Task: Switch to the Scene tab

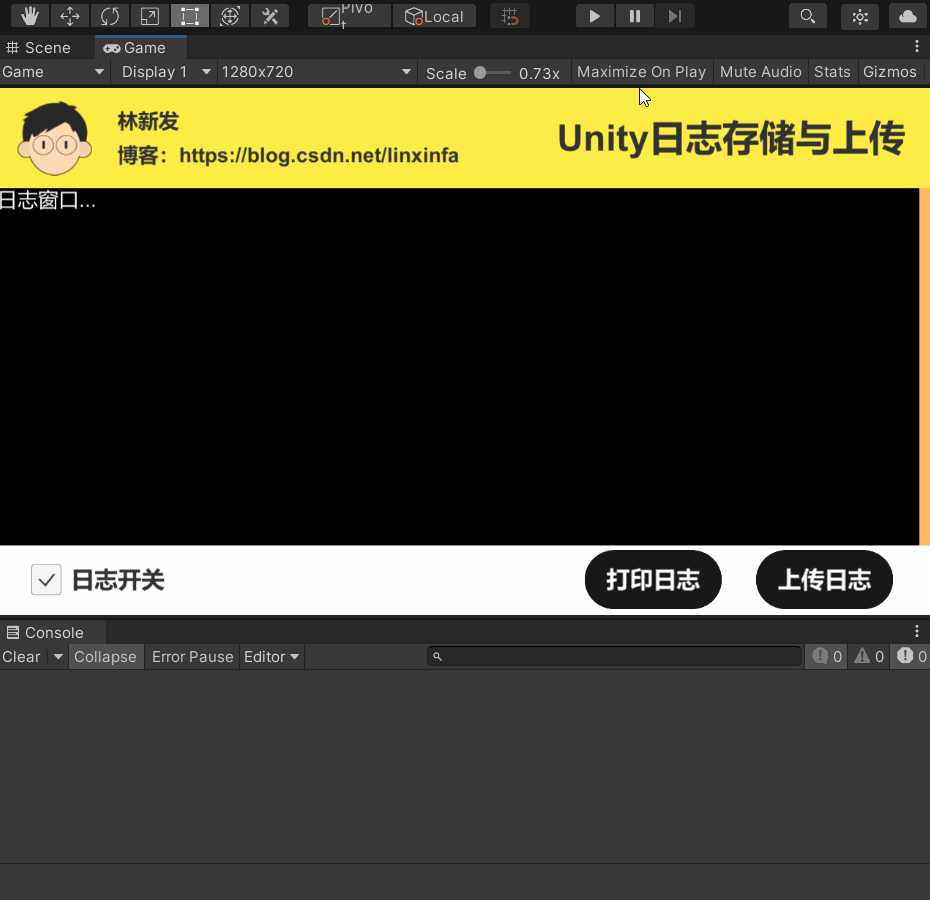Action: click(39, 47)
